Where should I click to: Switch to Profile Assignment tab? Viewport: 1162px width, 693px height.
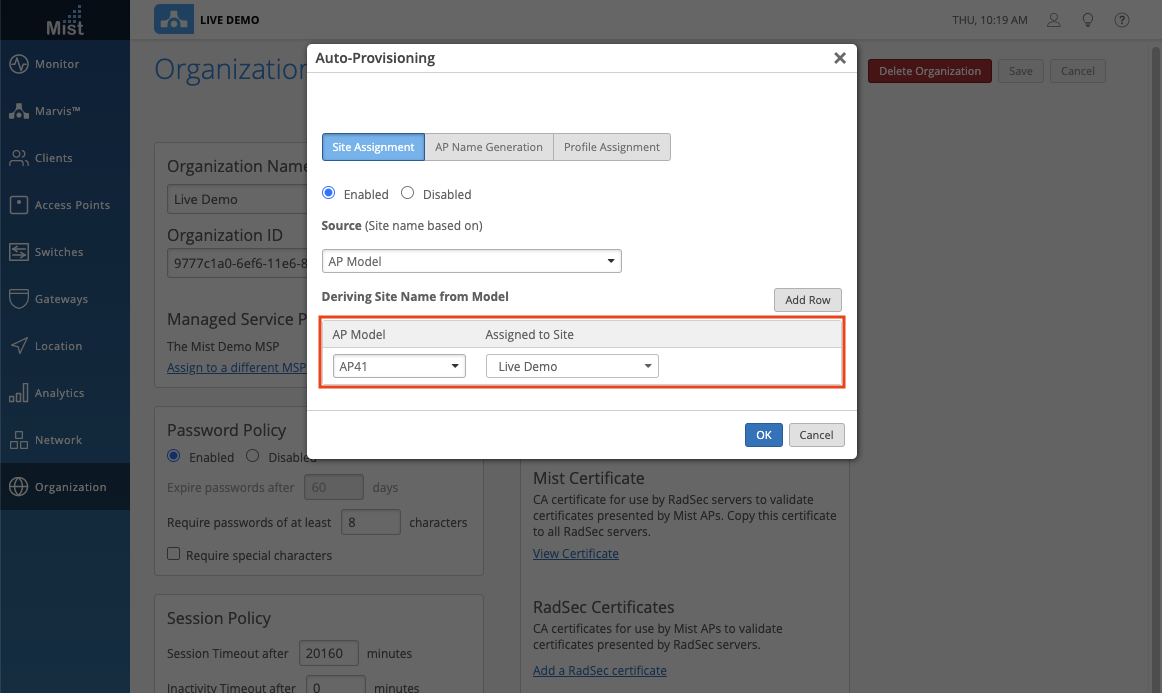[611, 147]
